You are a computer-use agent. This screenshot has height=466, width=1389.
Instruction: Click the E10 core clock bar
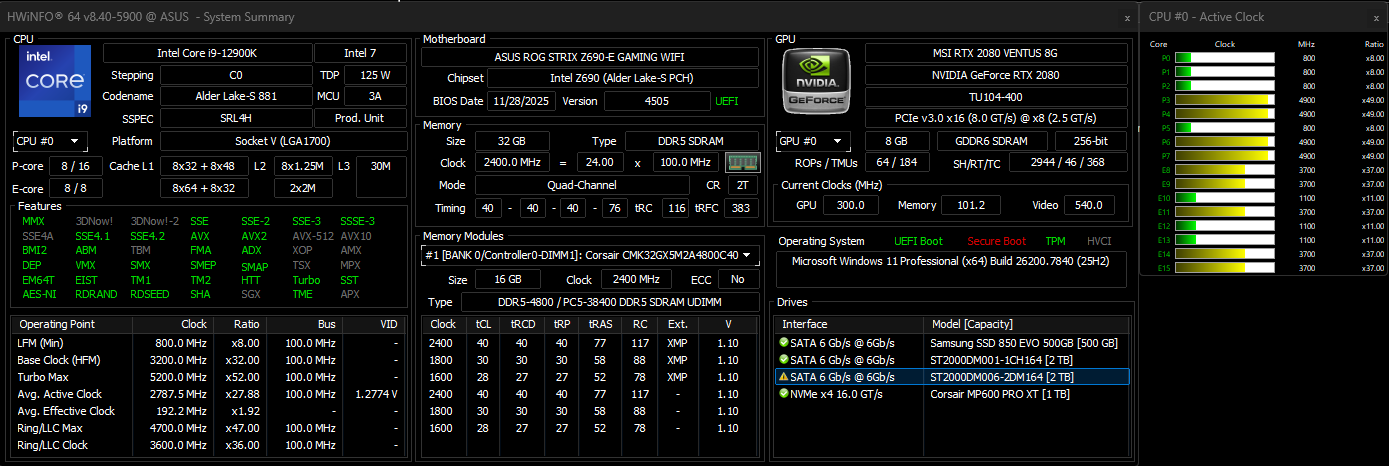pyautogui.click(x=1224, y=198)
